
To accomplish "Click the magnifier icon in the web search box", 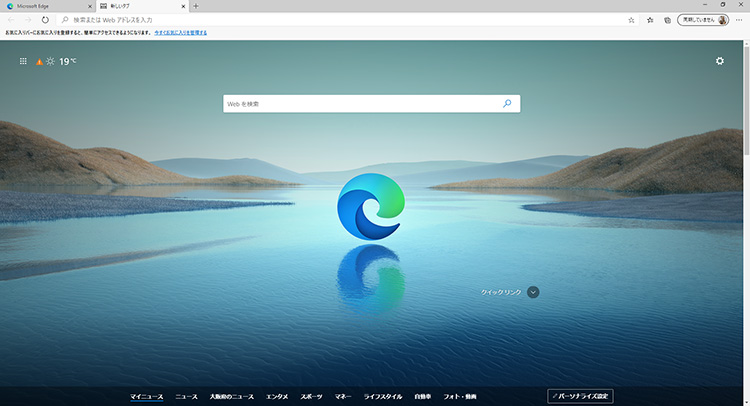I will tap(507, 103).
